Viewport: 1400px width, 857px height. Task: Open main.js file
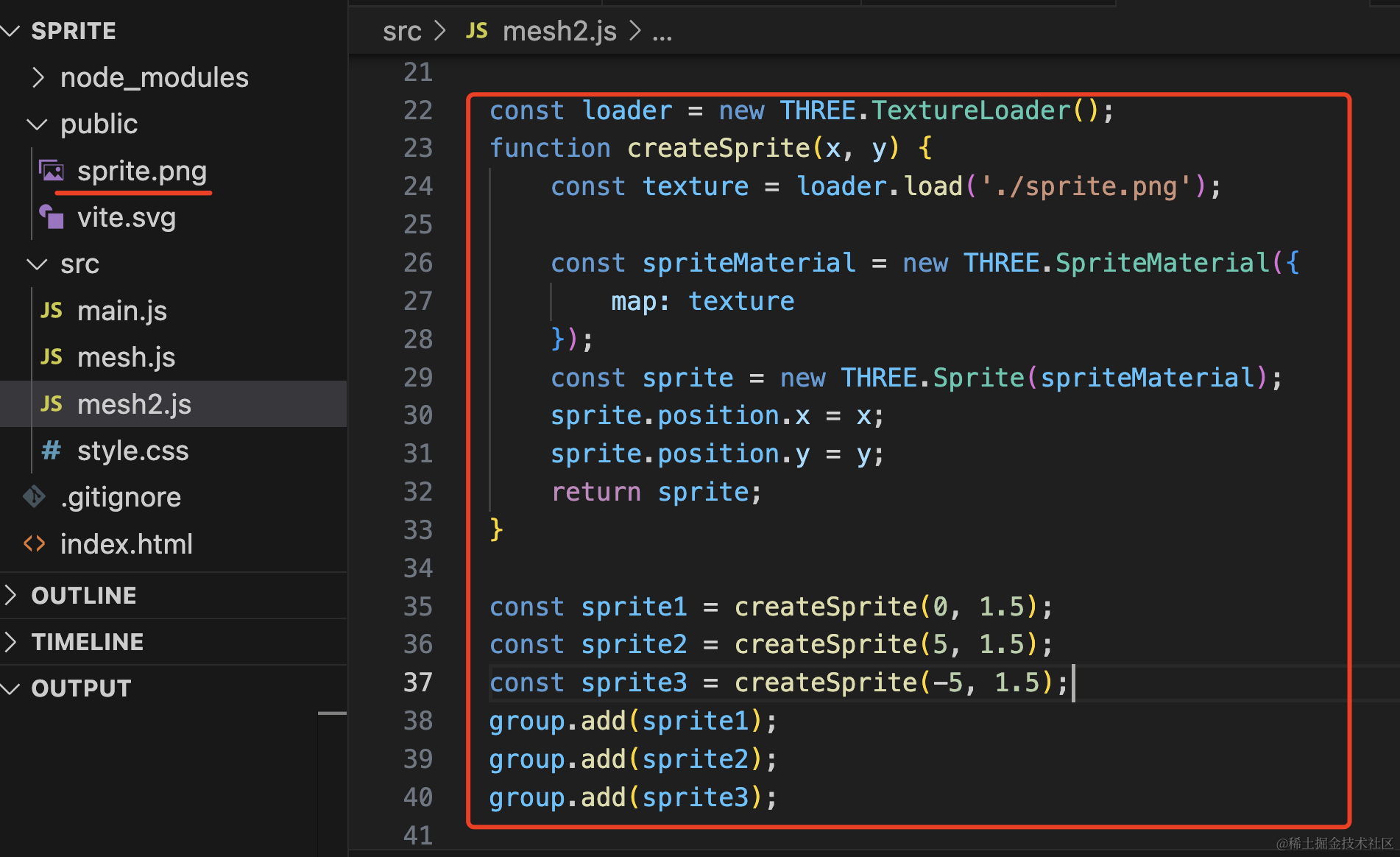122,311
